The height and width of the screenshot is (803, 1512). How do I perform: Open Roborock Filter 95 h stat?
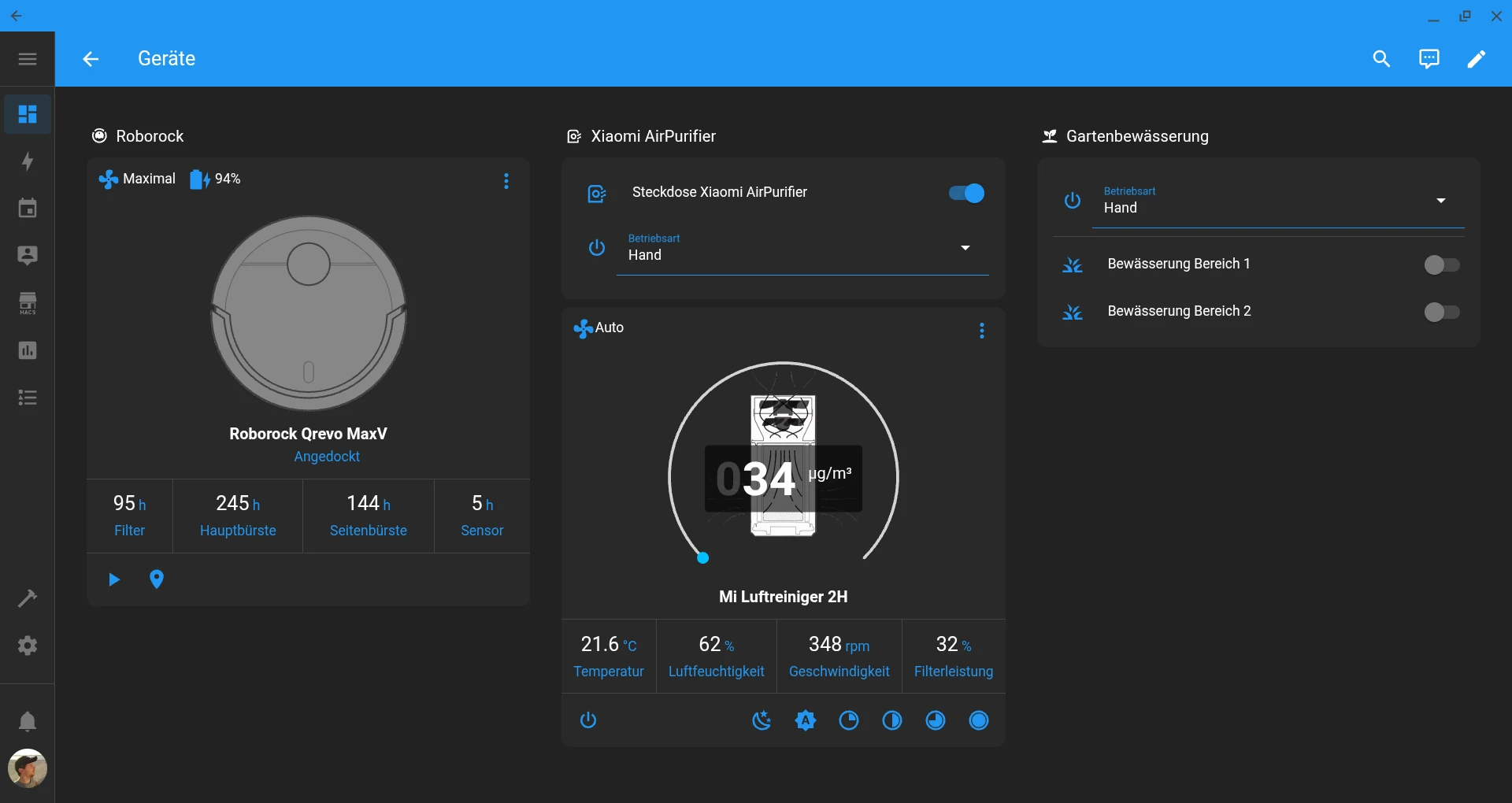pyautogui.click(x=130, y=516)
